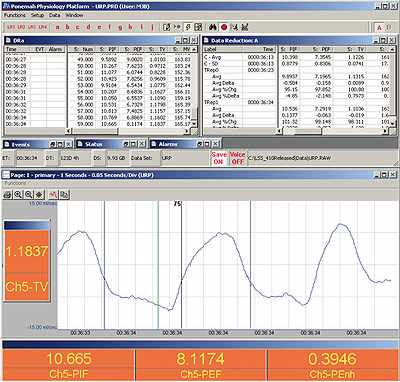Click the Data Reduction horizontal scrollbar thumb

(303, 131)
